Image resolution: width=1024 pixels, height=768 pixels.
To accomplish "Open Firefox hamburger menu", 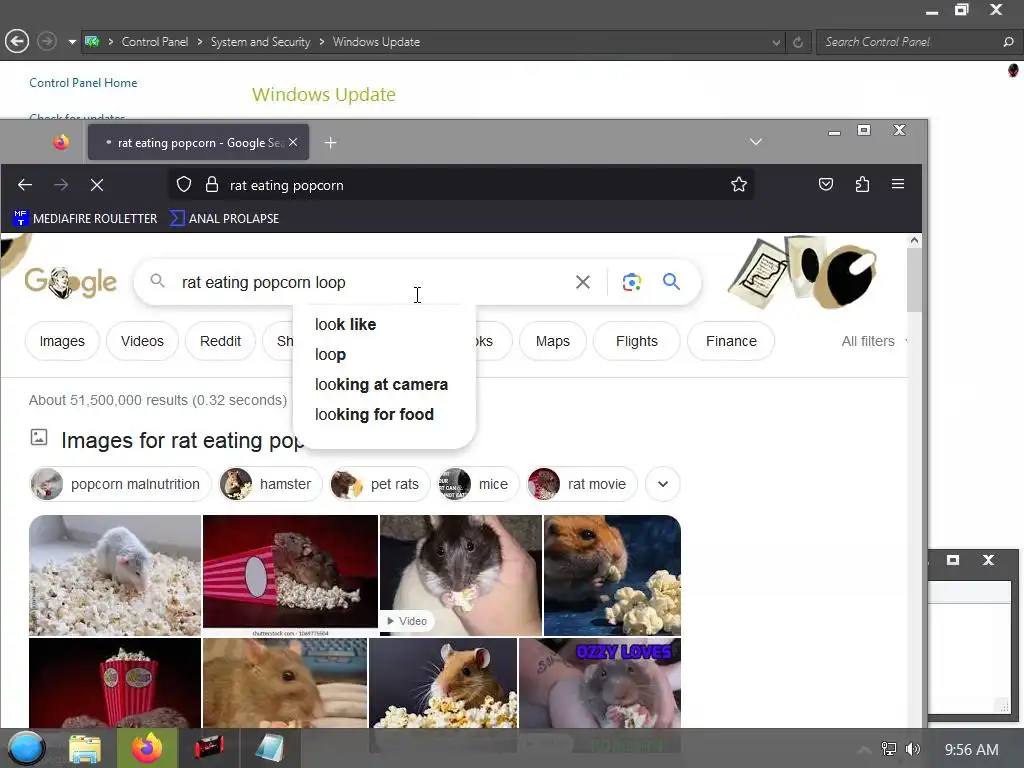I will click(898, 184).
